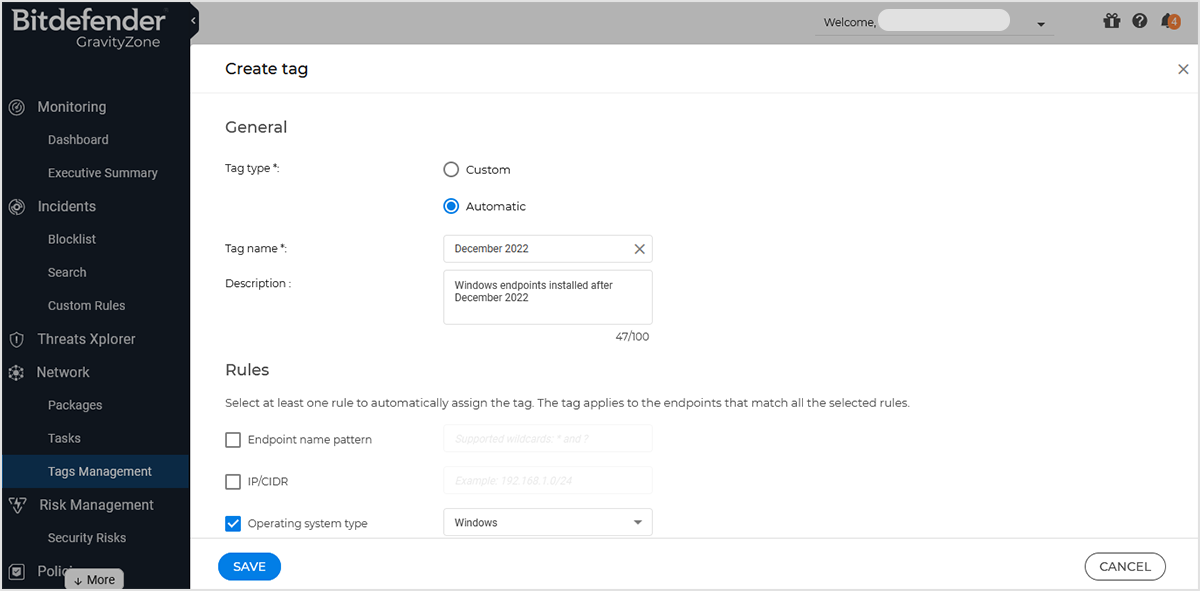The image size is (1200, 591).
Task: Select the Incidents icon in the sidebar
Action: click(15, 205)
